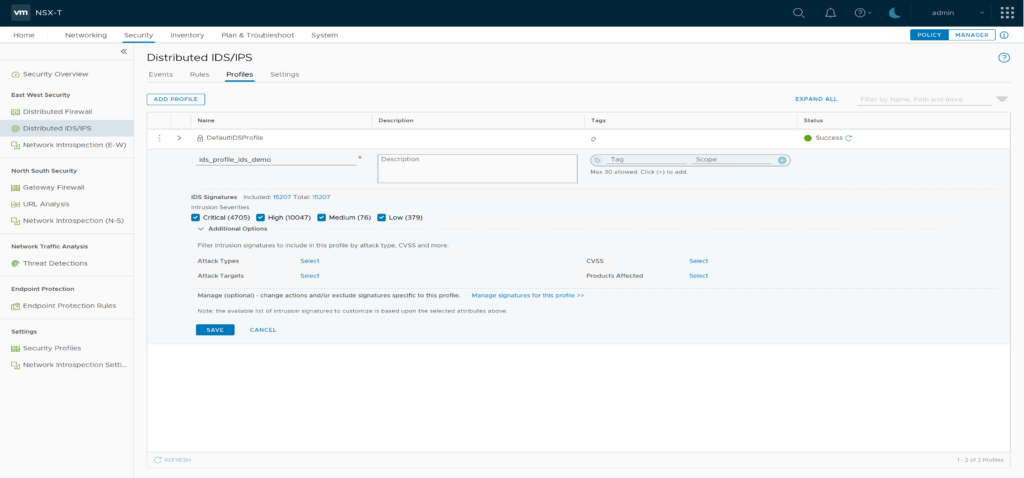Open Manage signatures for this profile link
The width and height of the screenshot is (1024, 478).
(528, 296)
